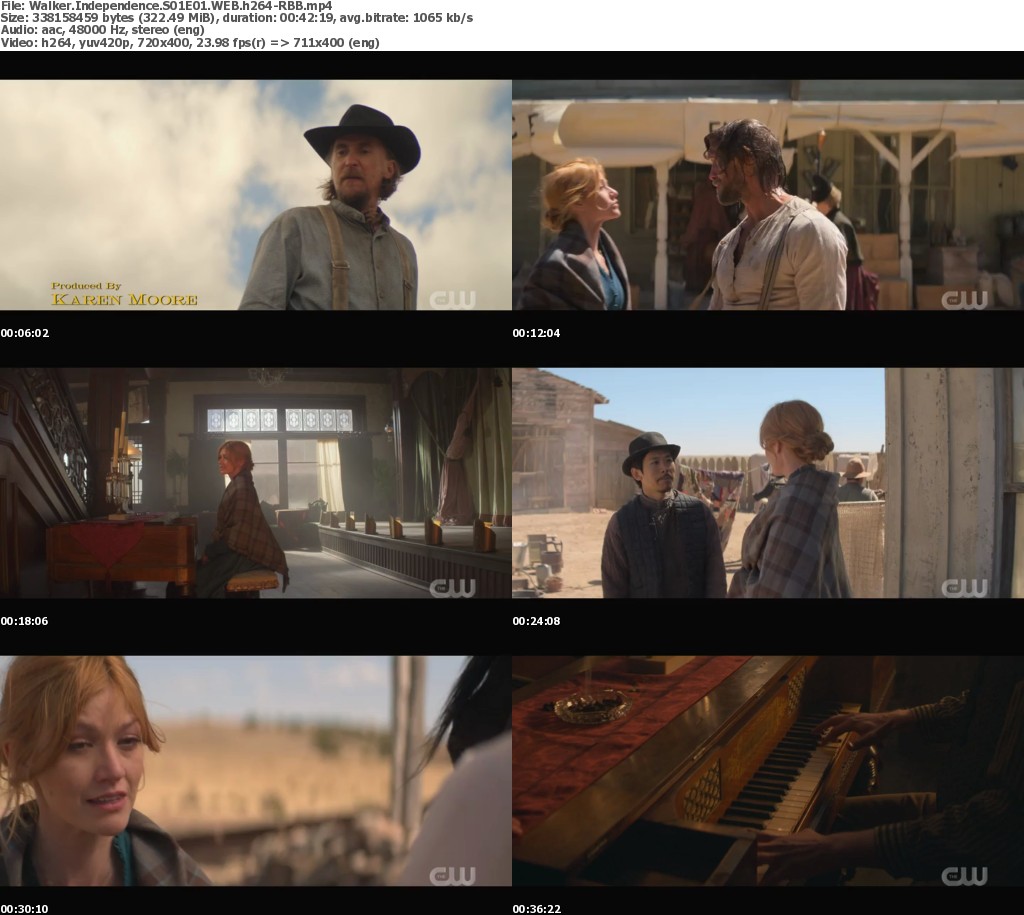The image size is (1024, 915).
Task: Click the 00:24:08 timestamp label
Action: pyautogui.click(x=536, y=621)
